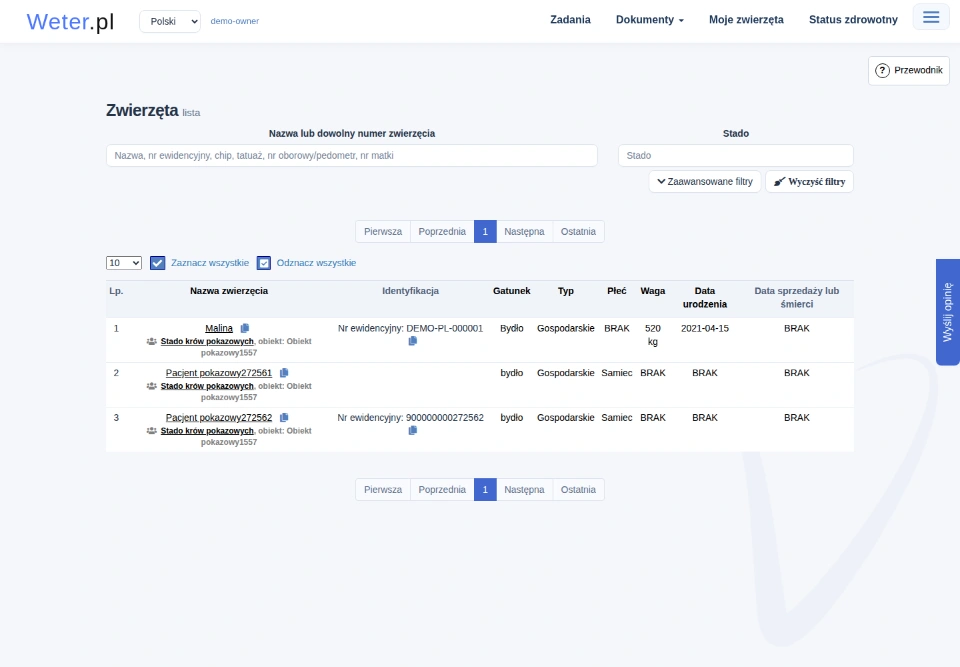
Task: Click Wyczyść filtry button
Action: coord(809,182)
